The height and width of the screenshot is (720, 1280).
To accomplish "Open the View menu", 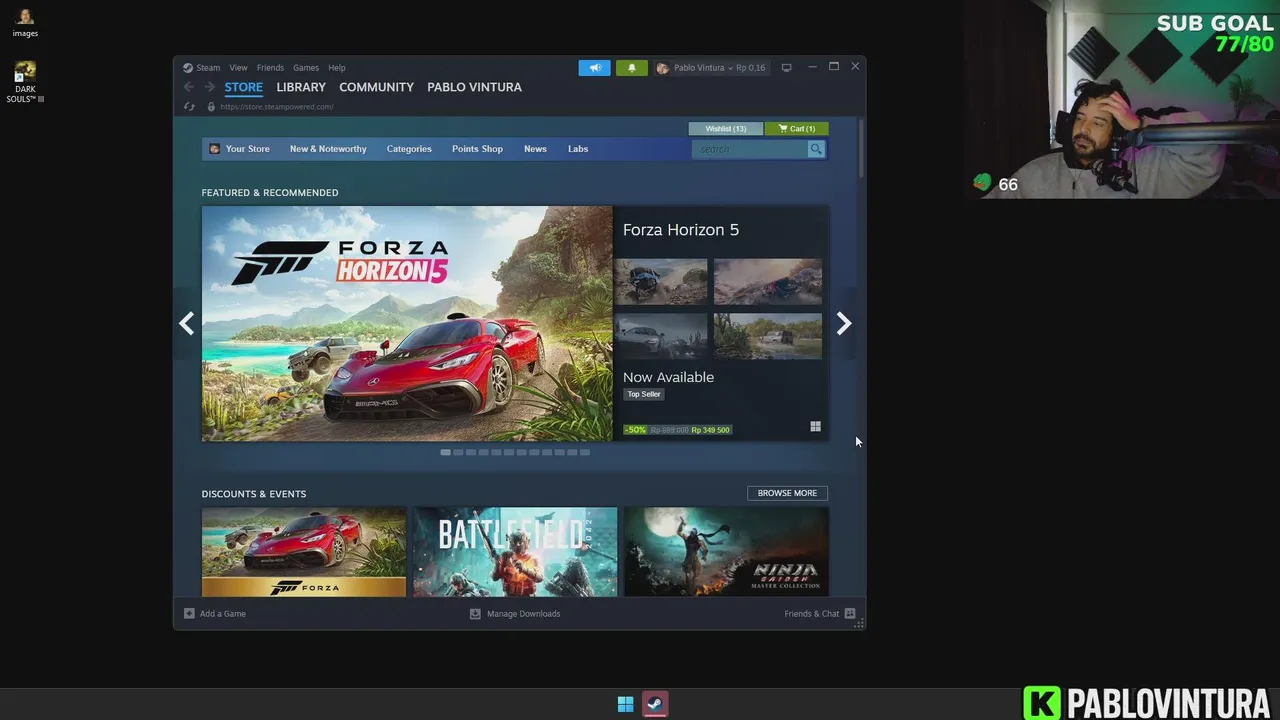I will coord(238,68).
